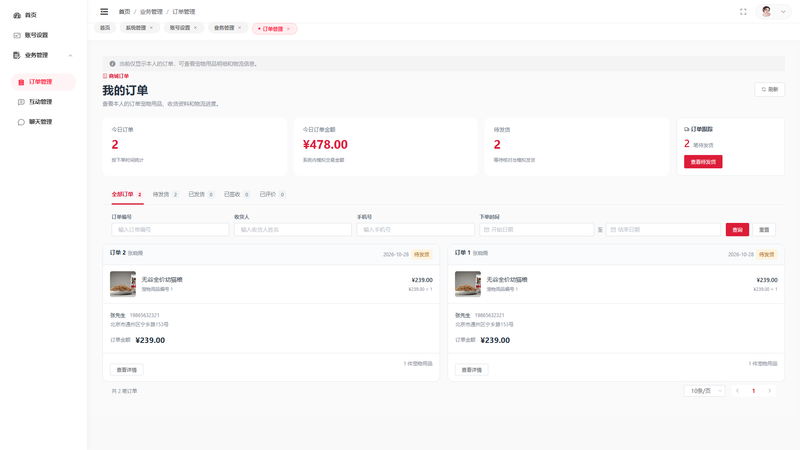Click 查看详情 button on 订单 1
Screen dimensions: 800x450
point(471,370)
